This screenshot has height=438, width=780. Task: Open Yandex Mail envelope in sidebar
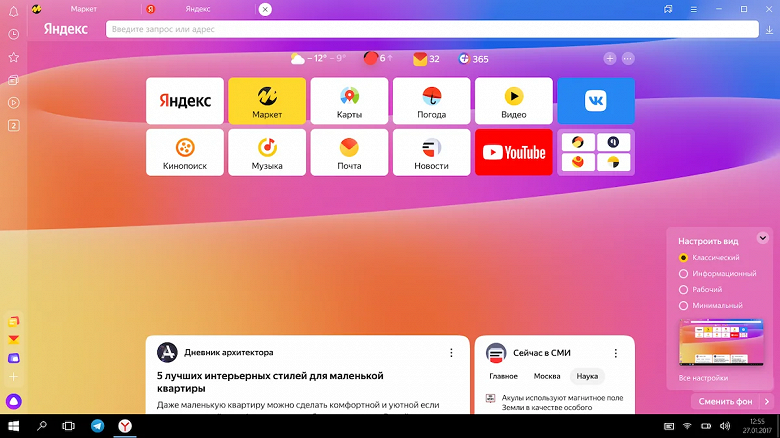coord(13,340)
